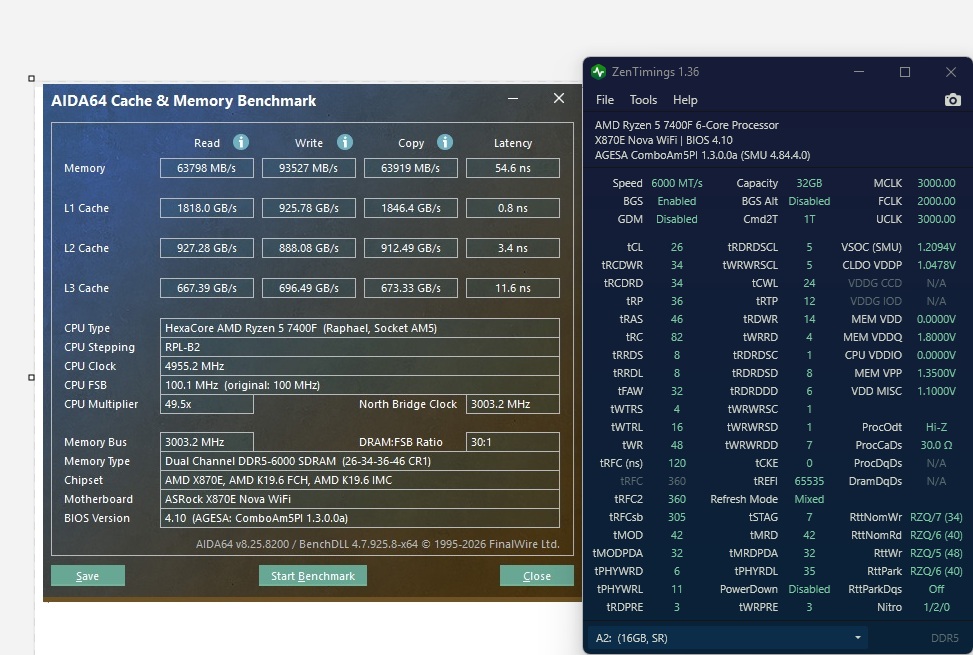Click the tRFC (ns) value 120
Image resolution: width=973 pixels, height=655 pixels.
pos(676,463)
